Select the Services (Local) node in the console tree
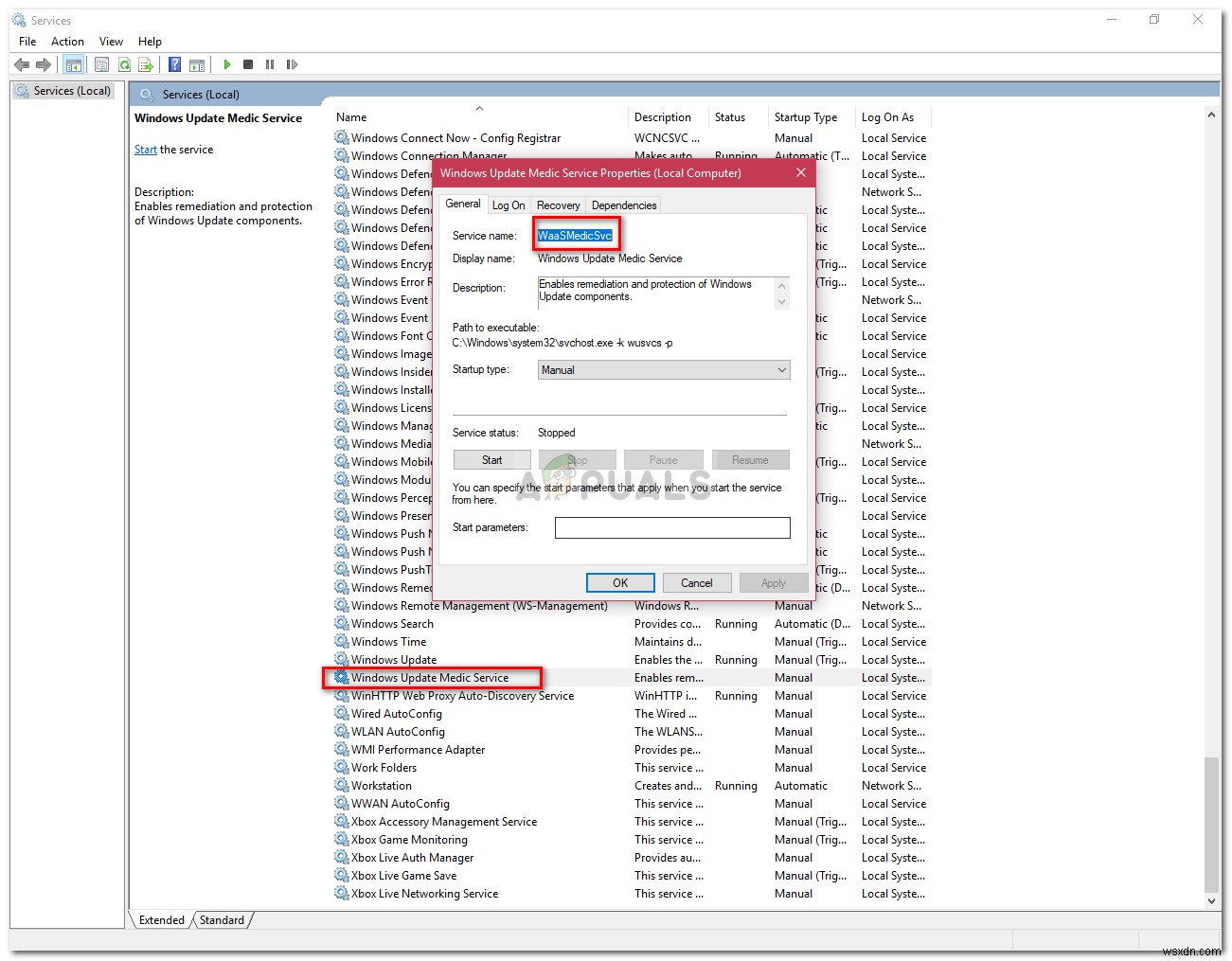This screenshot has height=961, width=1232. [62, 91]
